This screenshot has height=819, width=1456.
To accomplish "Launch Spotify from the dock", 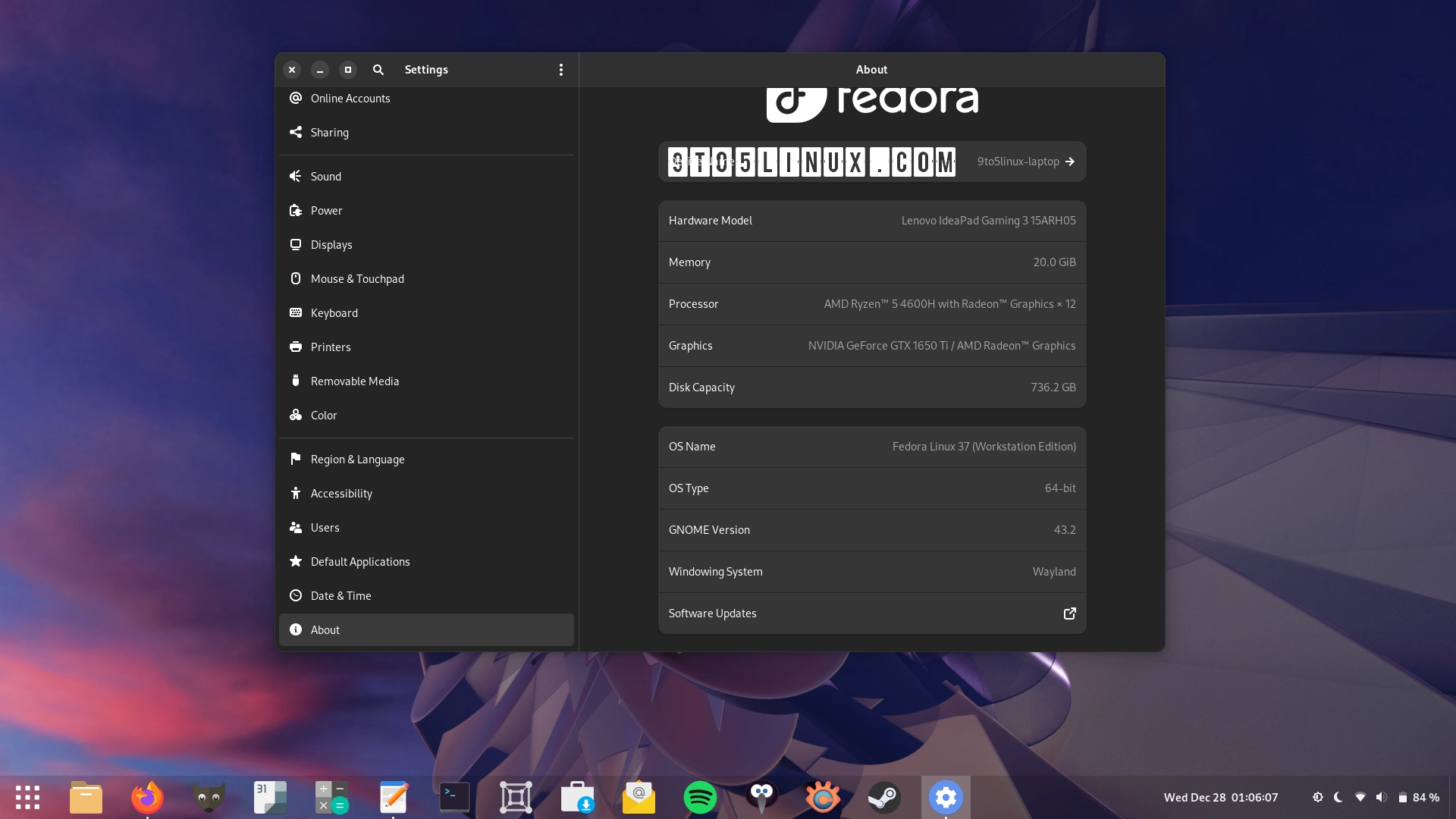I will point(701,797).
